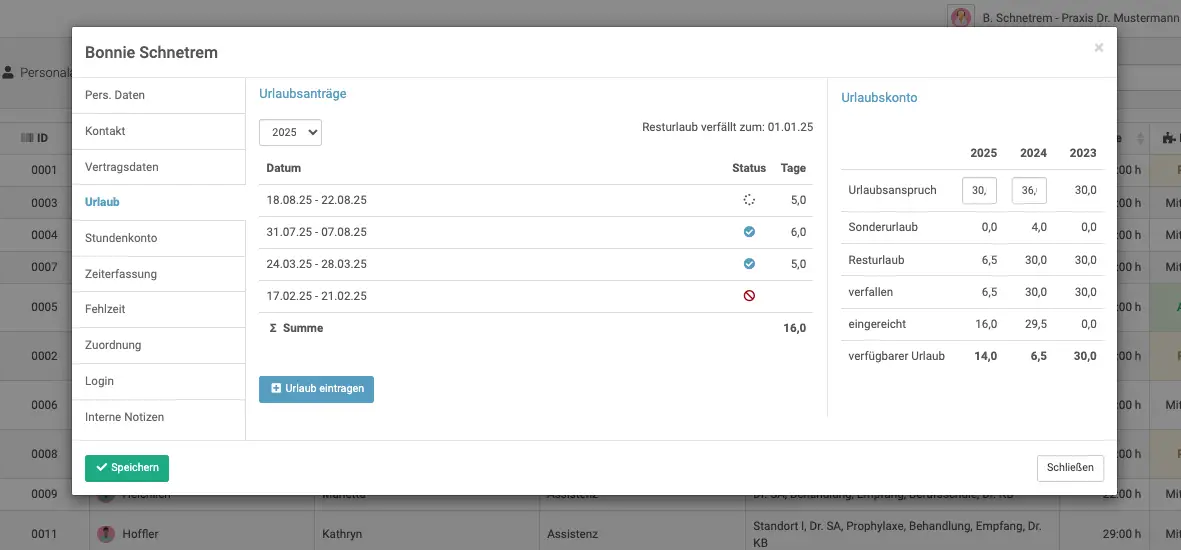Click approved checkmark icon for 24.03.25 vacation
The height and width of the screenshot is (550, 1181).
pos(749,264)
